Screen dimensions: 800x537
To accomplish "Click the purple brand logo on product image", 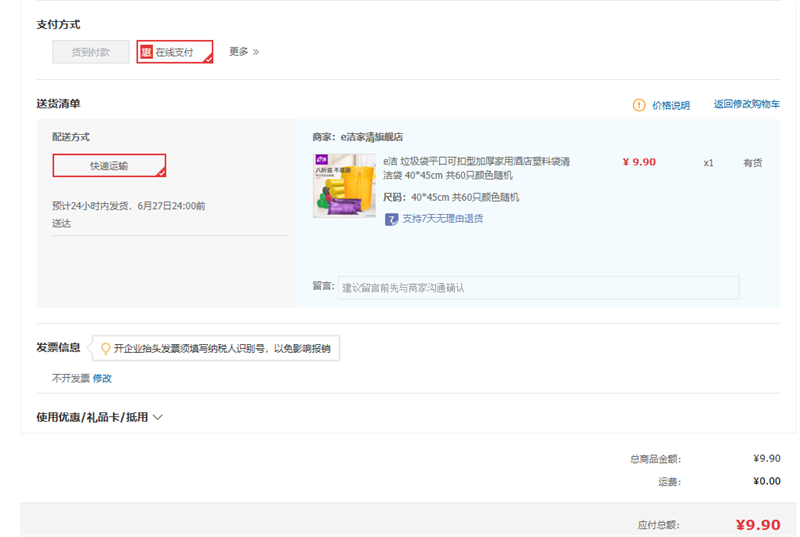I will tap(322, 159).
